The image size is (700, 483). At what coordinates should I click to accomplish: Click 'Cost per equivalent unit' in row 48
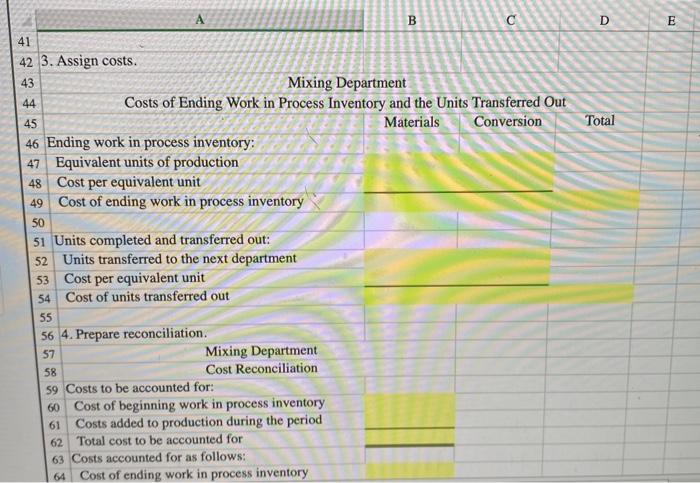point(129,182)
